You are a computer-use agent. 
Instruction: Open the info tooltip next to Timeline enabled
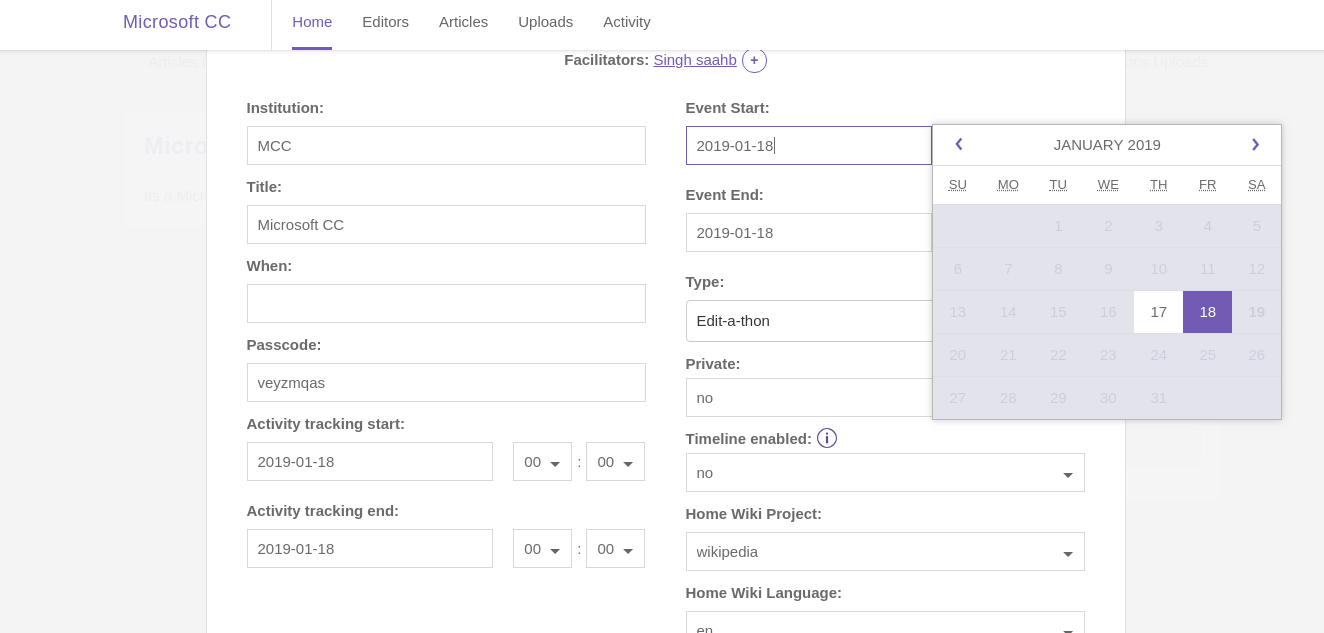click(x=827, y=438)
